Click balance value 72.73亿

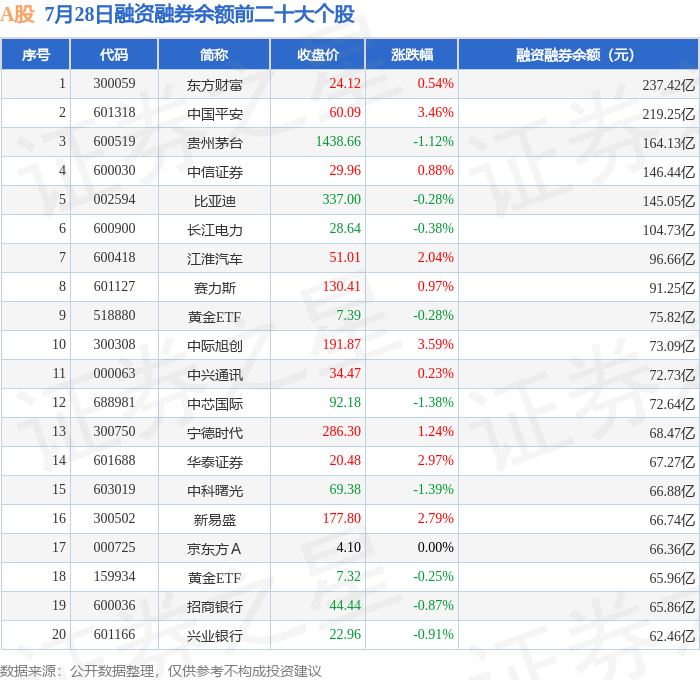click(x=672, y=375)
